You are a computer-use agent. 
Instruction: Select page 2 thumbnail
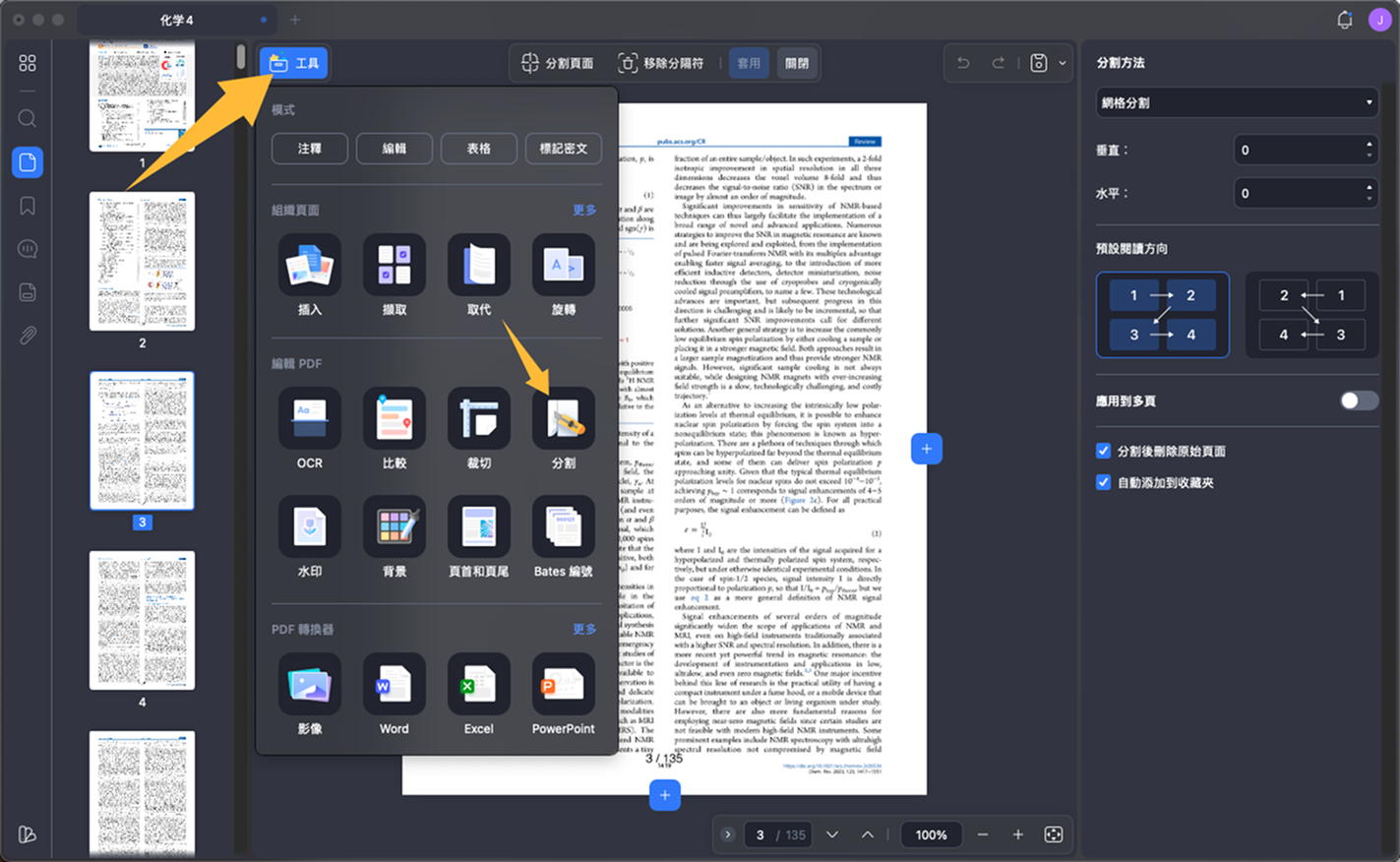142,261
